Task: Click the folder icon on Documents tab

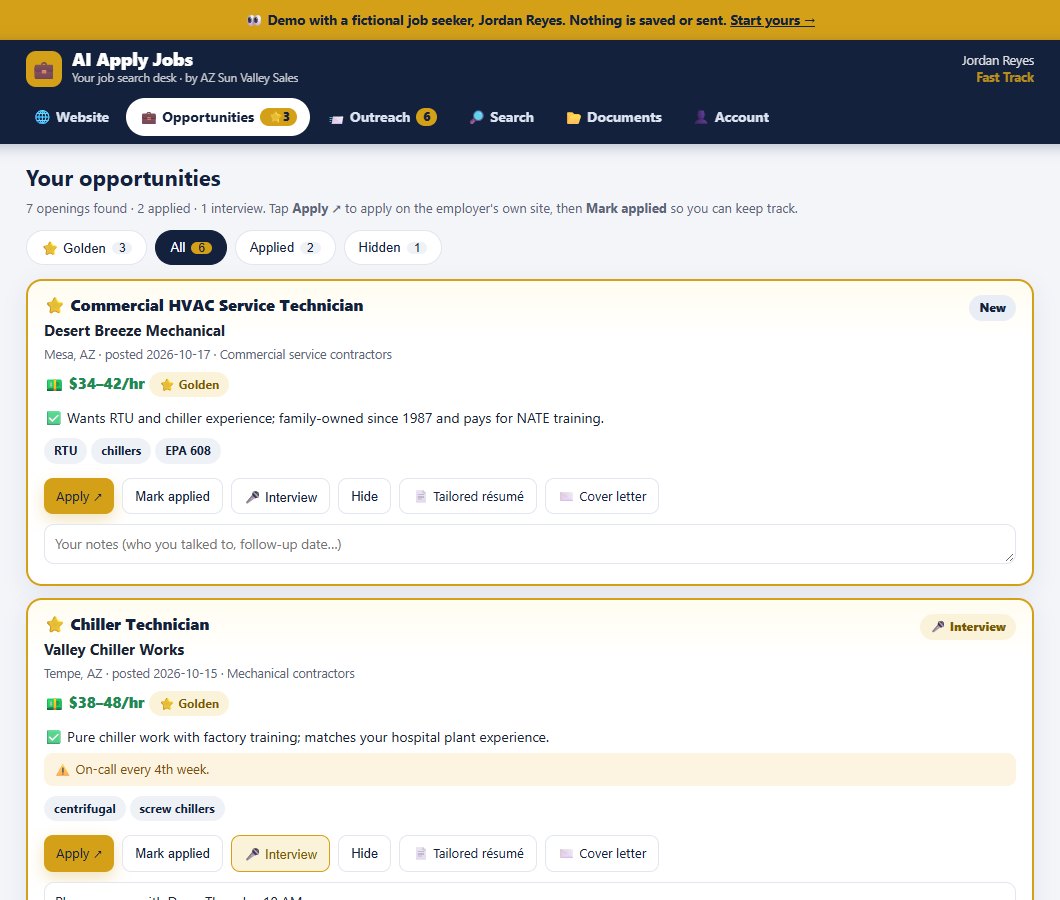Action: [573, 118]
